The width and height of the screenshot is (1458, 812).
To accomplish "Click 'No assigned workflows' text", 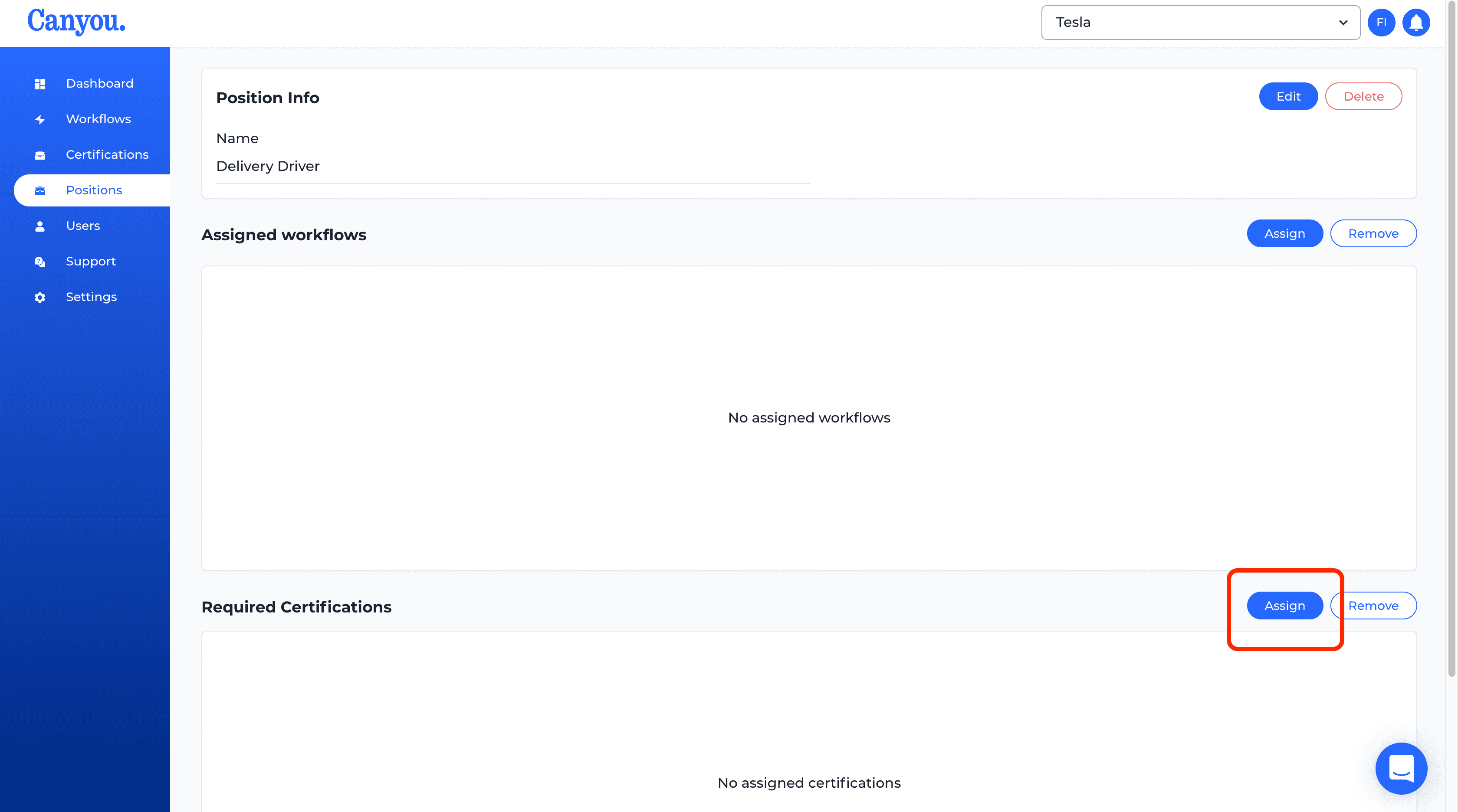I will (809, 418).
